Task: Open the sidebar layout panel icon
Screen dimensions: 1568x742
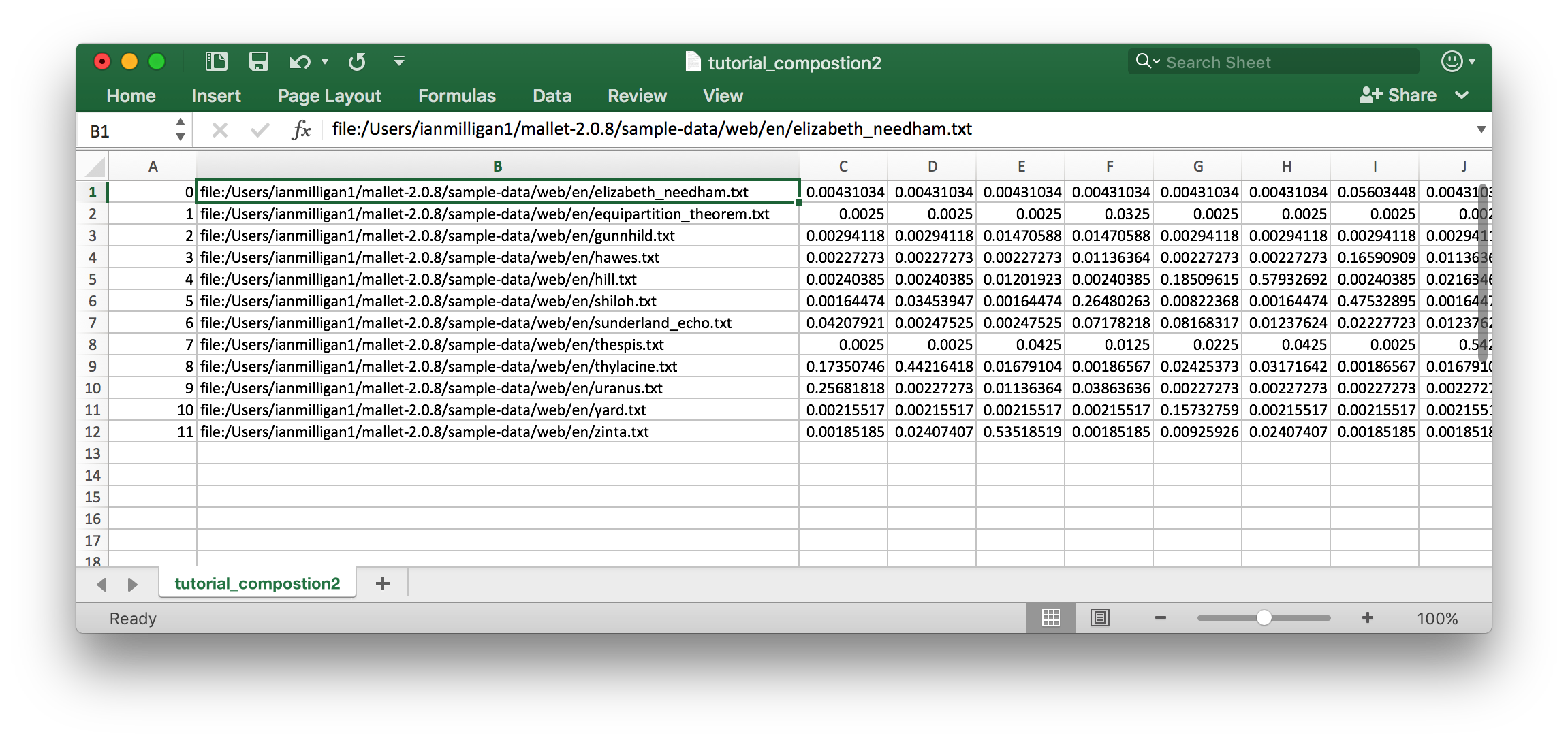Action: (217, 62)
